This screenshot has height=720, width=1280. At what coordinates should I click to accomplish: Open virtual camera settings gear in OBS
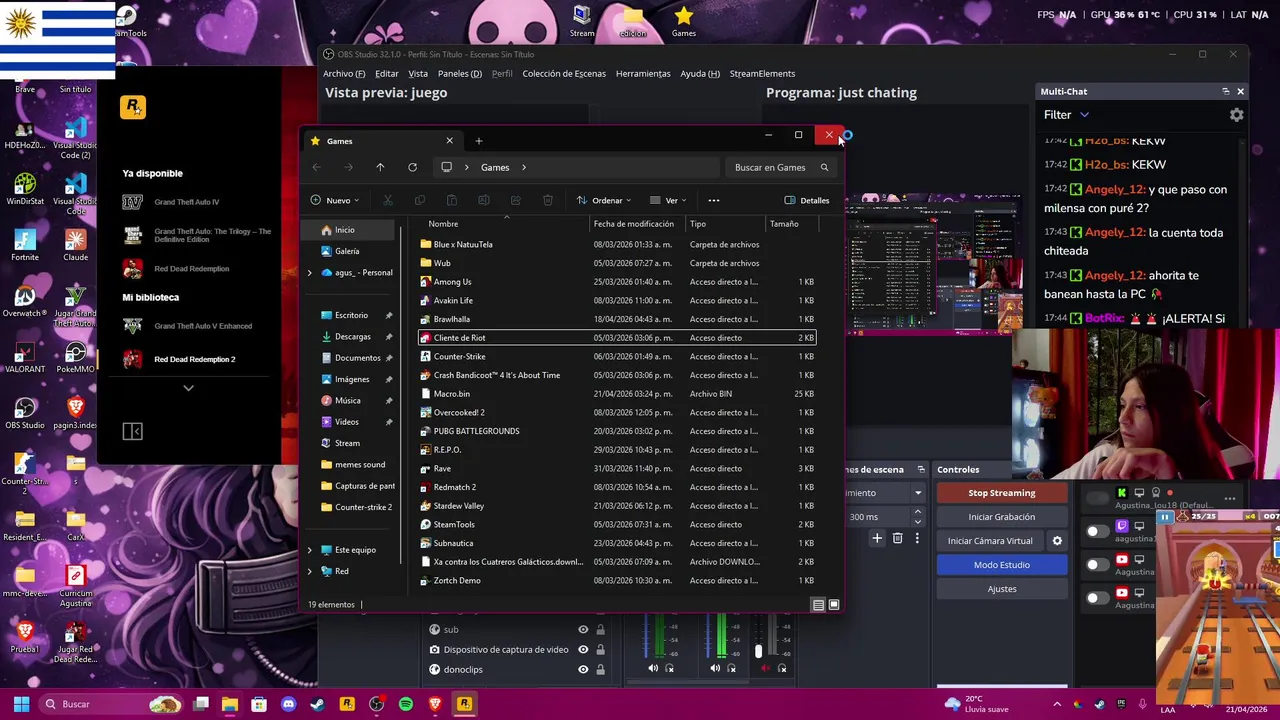(1057, 541)
